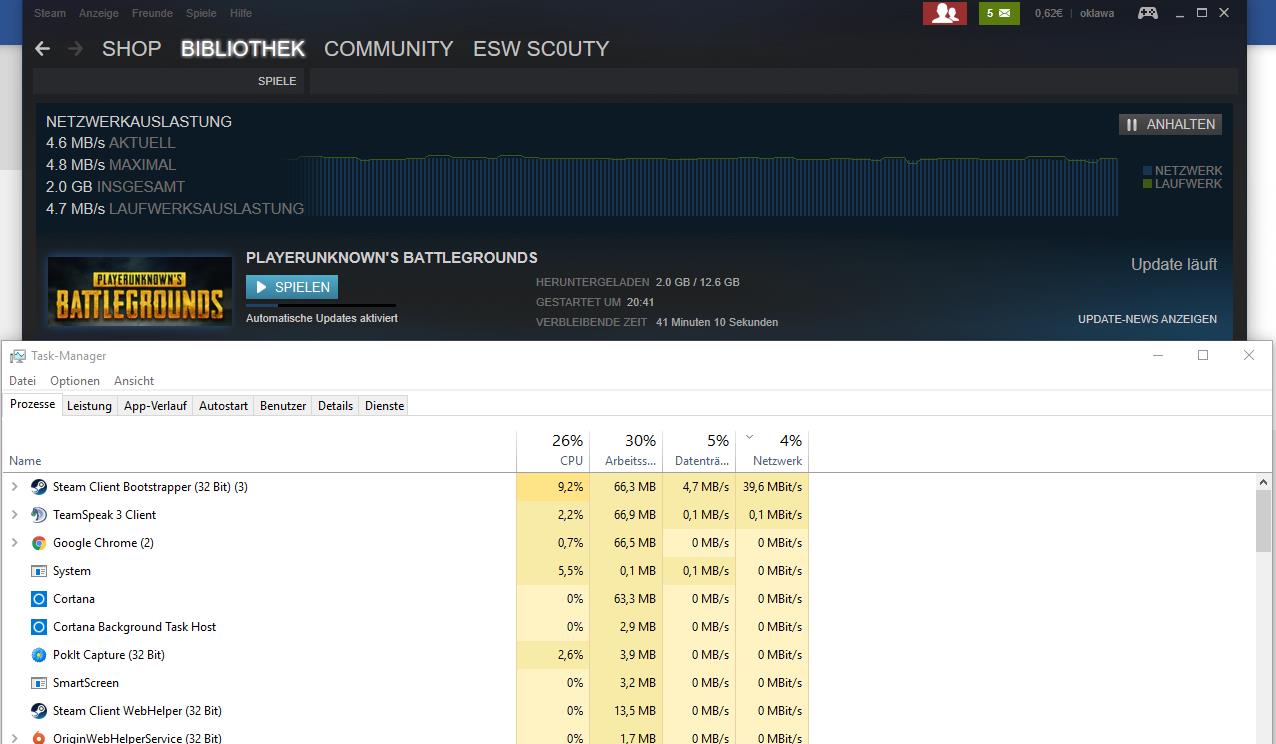Click the SmartScreen process icon
Screen dimensions: 1276x744
(39, 683)
